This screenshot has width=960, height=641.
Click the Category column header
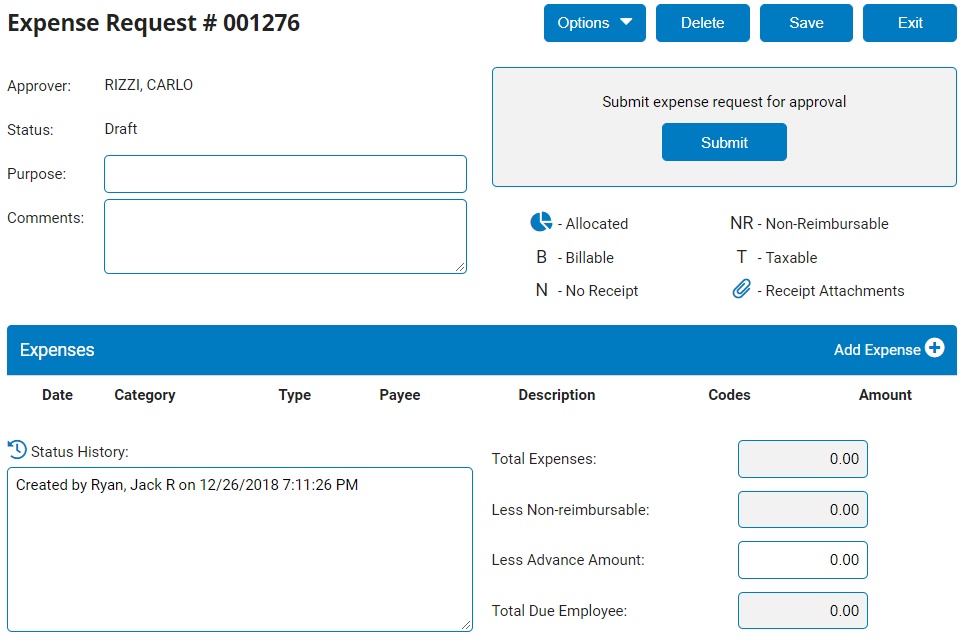coord(145,395)
